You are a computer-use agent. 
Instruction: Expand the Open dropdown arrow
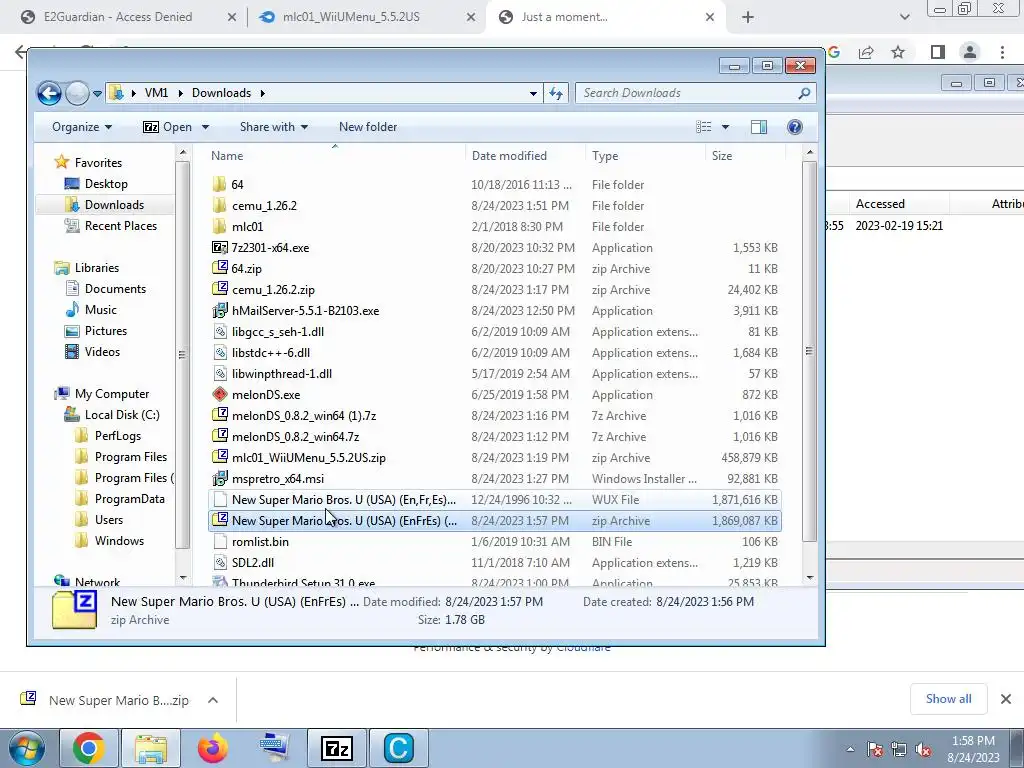point(205,127)
